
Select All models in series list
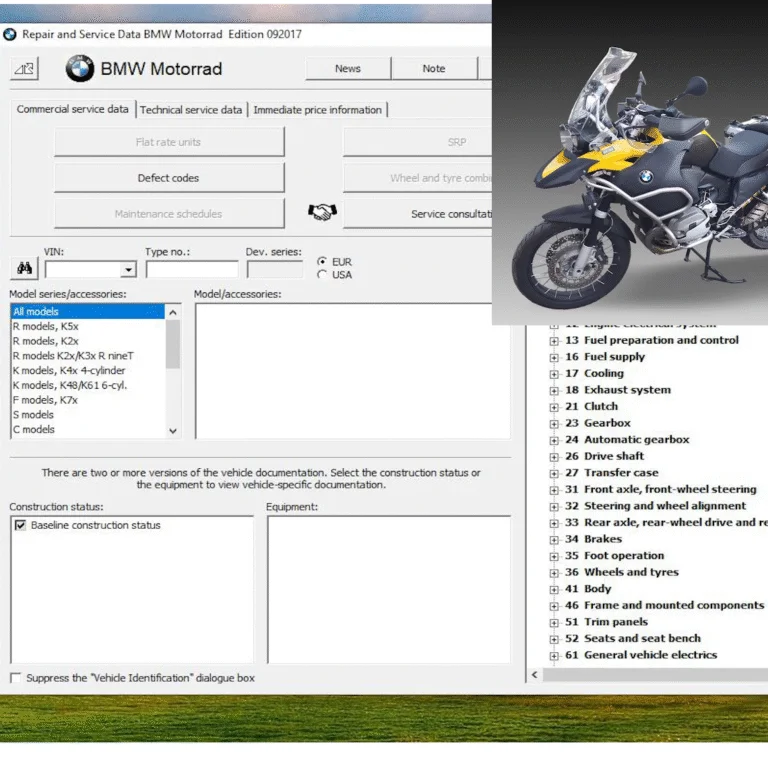pyautogui.click(x=88, y=312)
